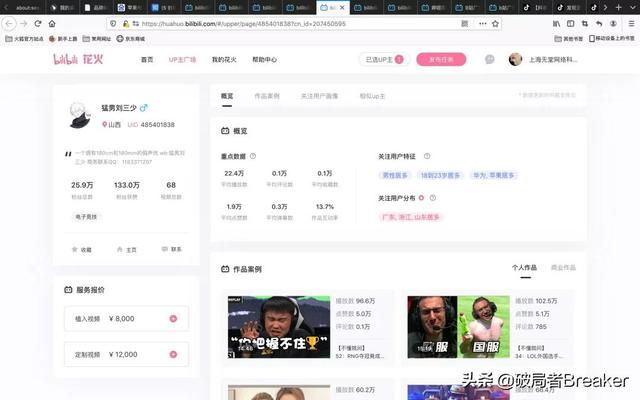Open 帮助中心 menu in navigation

[265, 59]
